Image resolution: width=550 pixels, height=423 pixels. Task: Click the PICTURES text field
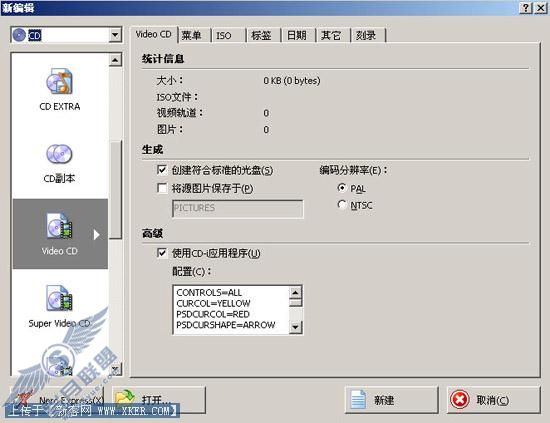tap(237, 208)
